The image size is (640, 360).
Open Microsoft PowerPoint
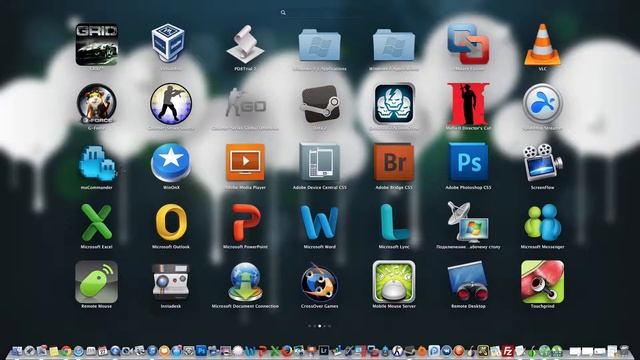[246, 222]
